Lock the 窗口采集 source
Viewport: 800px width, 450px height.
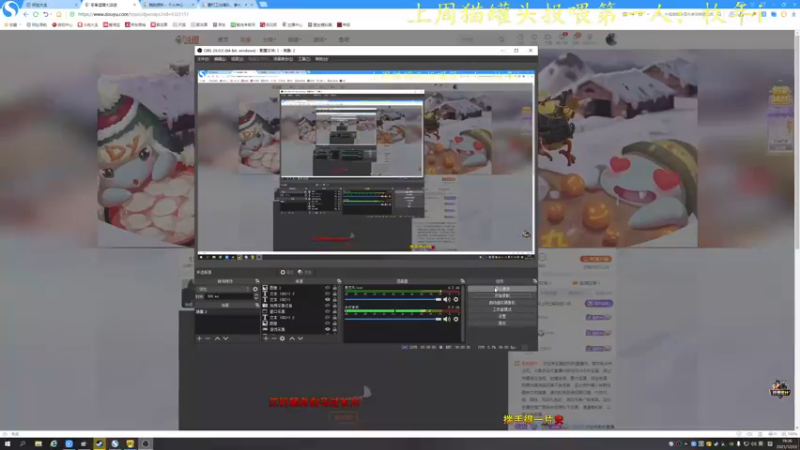coord(335,311)
